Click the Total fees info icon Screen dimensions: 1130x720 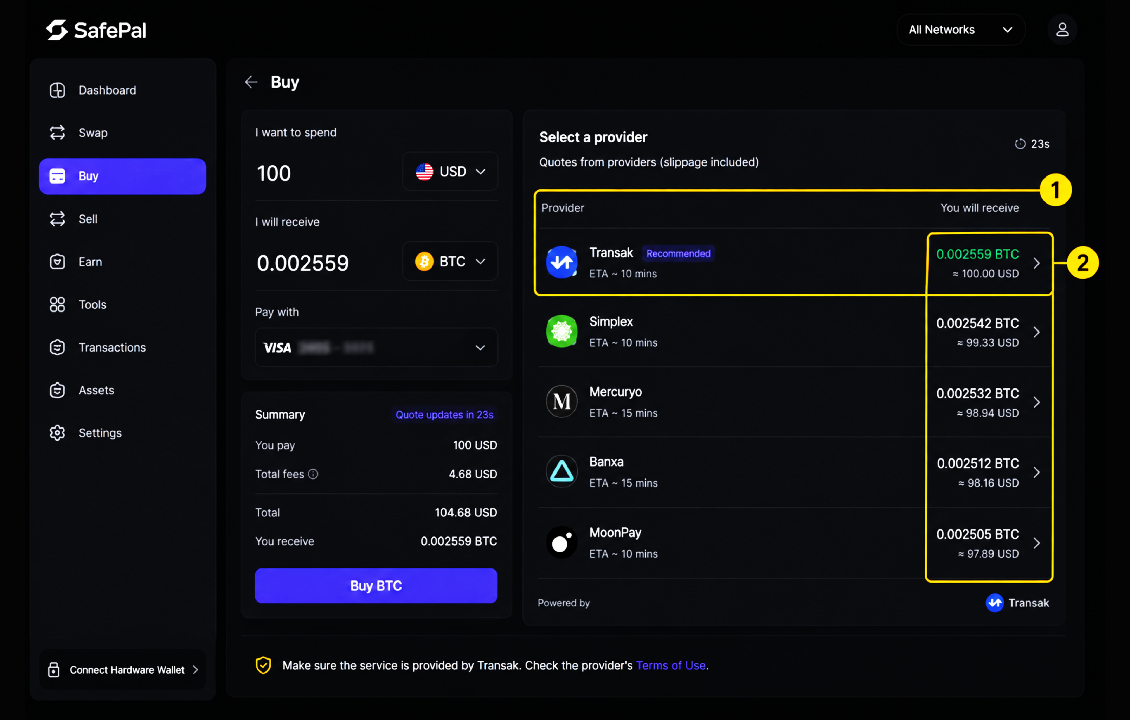coord(313,474)
